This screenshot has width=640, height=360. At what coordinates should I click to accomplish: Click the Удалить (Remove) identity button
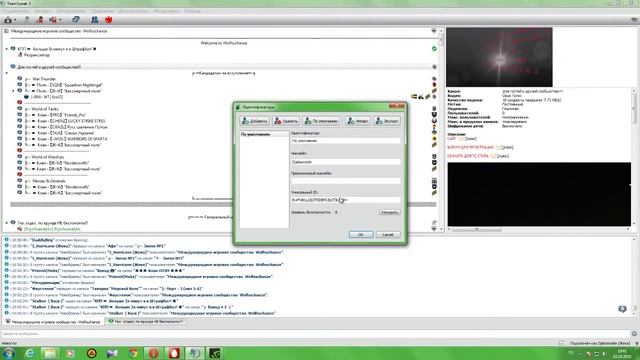click(x=286, y=121)
